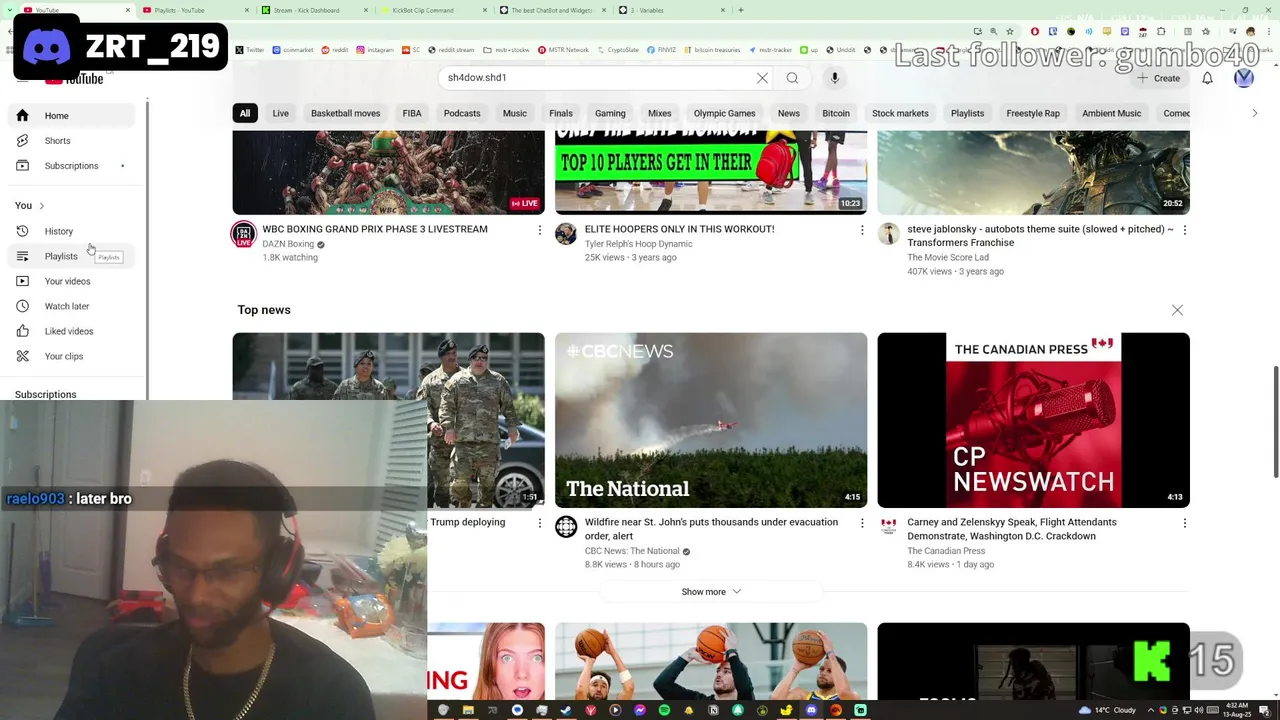This screenshot has width=1280, height=720.
Task: Select the FIBA filter chip
Action: 412,114
